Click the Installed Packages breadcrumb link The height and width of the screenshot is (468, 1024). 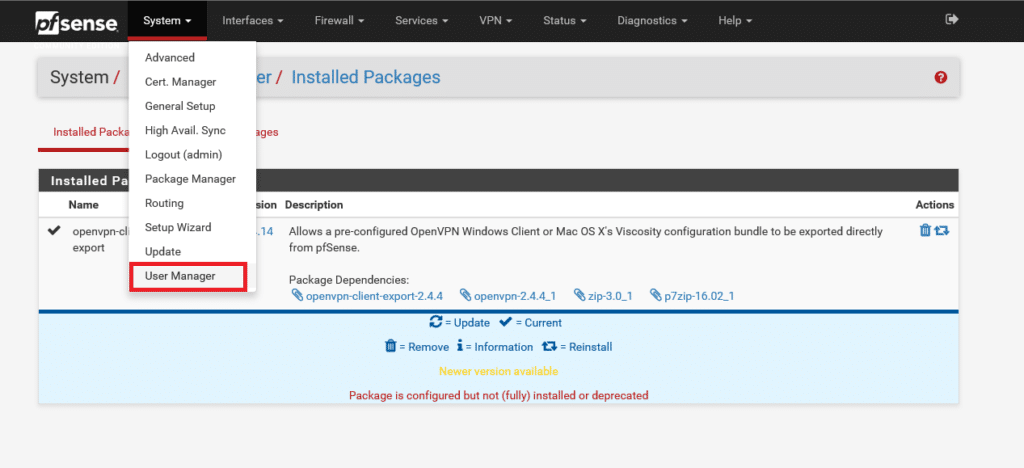click(x=365, y=77)
